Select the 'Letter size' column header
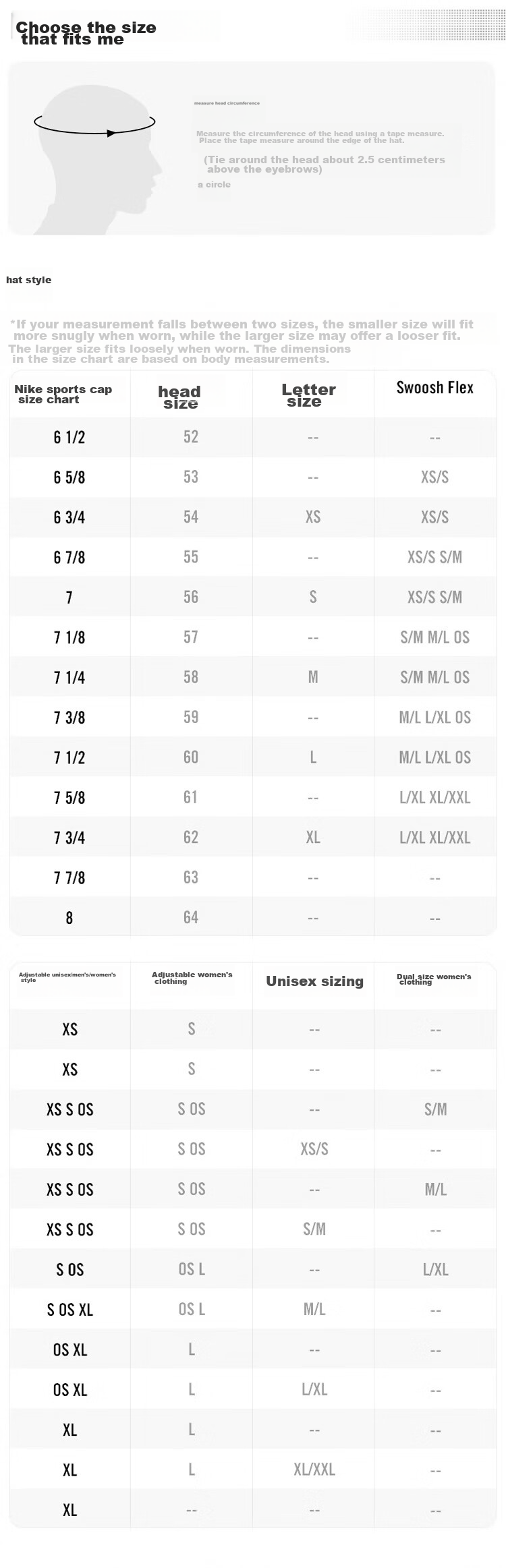Screen dimensions: 506x1568 click(x=308, y=395)
